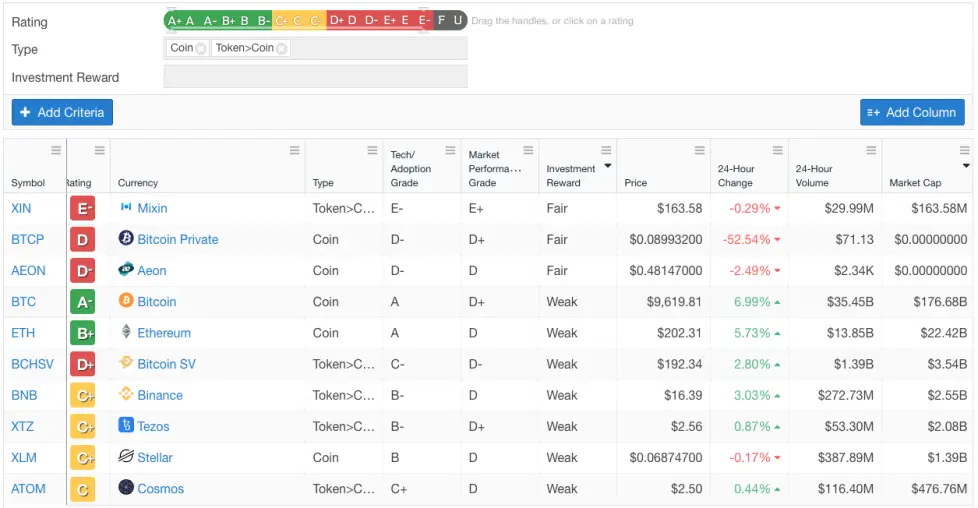Click the B+ rating badge for Ethereum

[82, 333]
